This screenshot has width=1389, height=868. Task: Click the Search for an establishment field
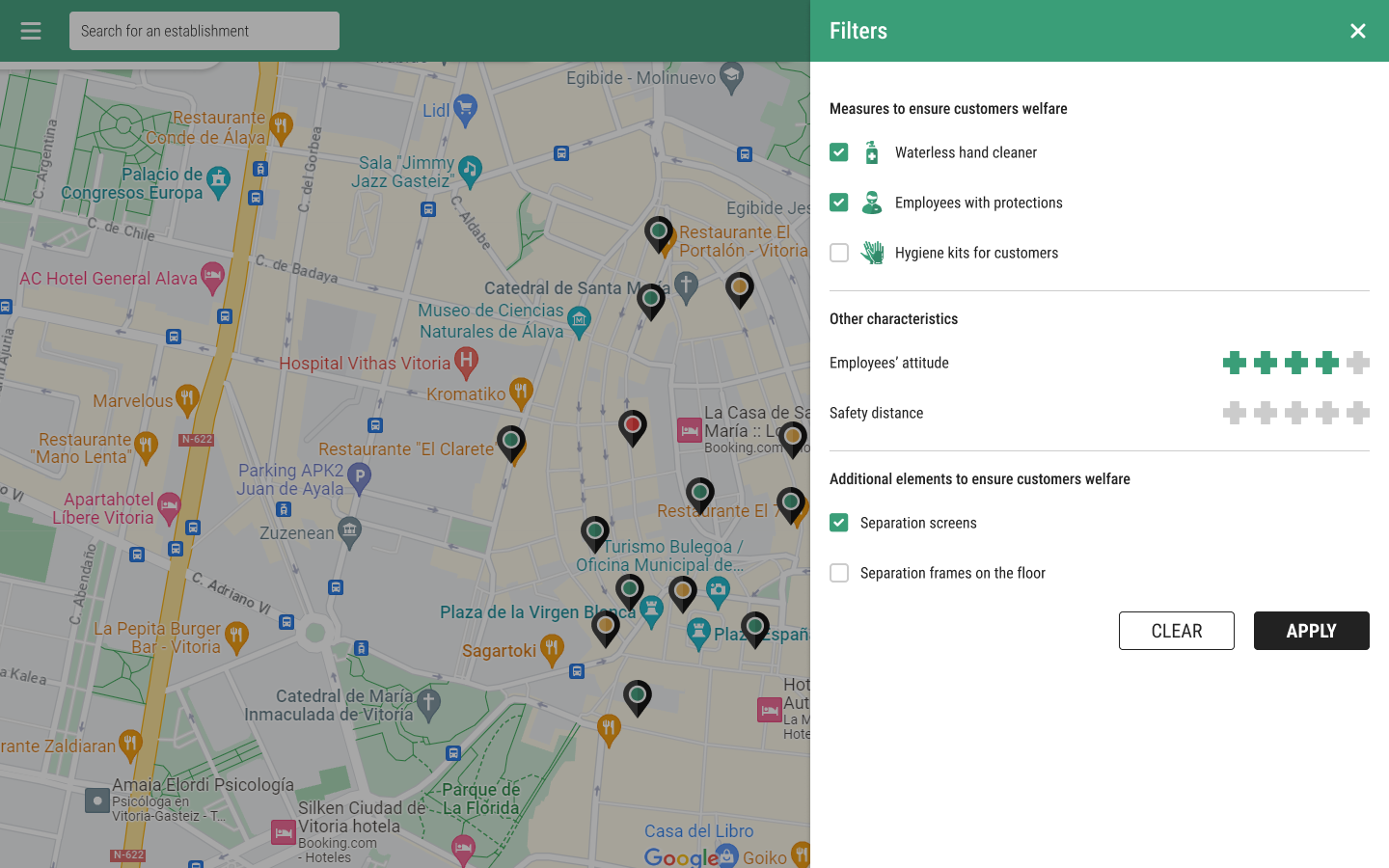[x=204, y=31]
